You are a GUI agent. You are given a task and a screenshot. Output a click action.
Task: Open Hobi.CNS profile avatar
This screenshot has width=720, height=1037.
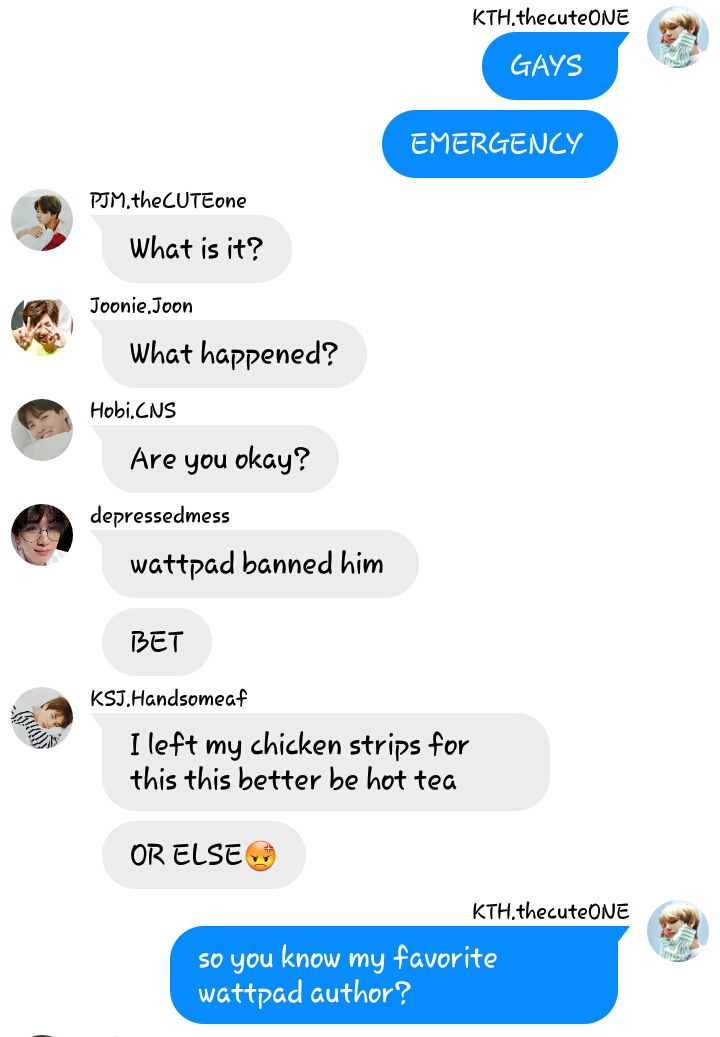pyautogui.click(x=42, y=429)
